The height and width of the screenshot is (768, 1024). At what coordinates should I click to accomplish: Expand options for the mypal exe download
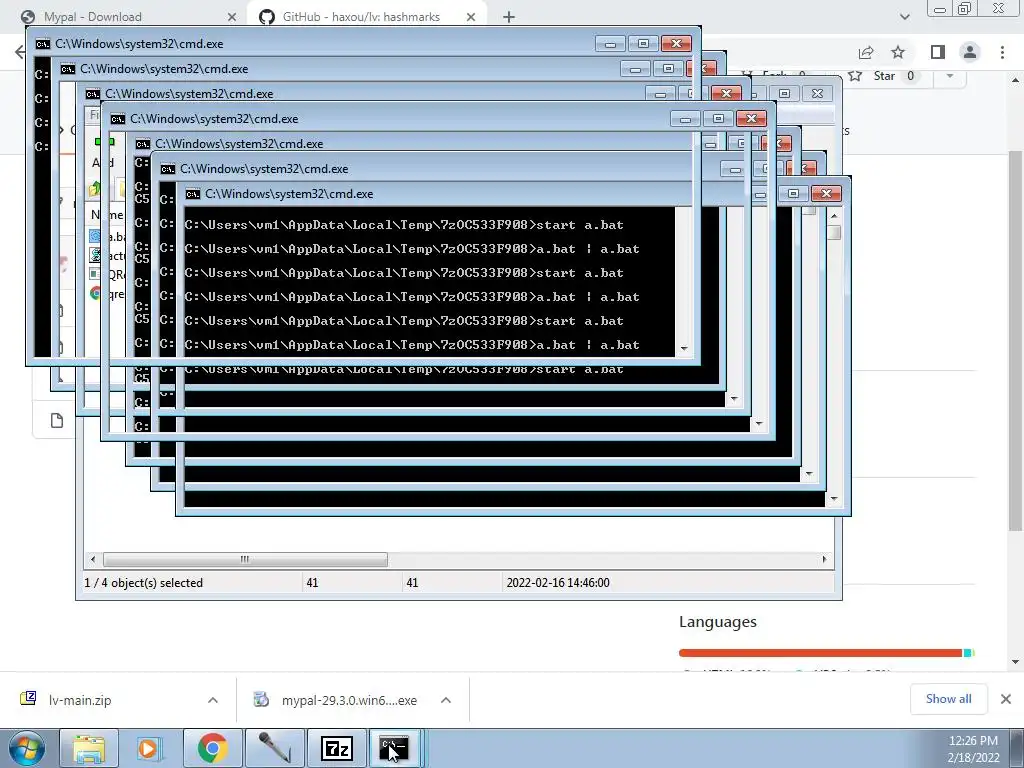[446, 700]
